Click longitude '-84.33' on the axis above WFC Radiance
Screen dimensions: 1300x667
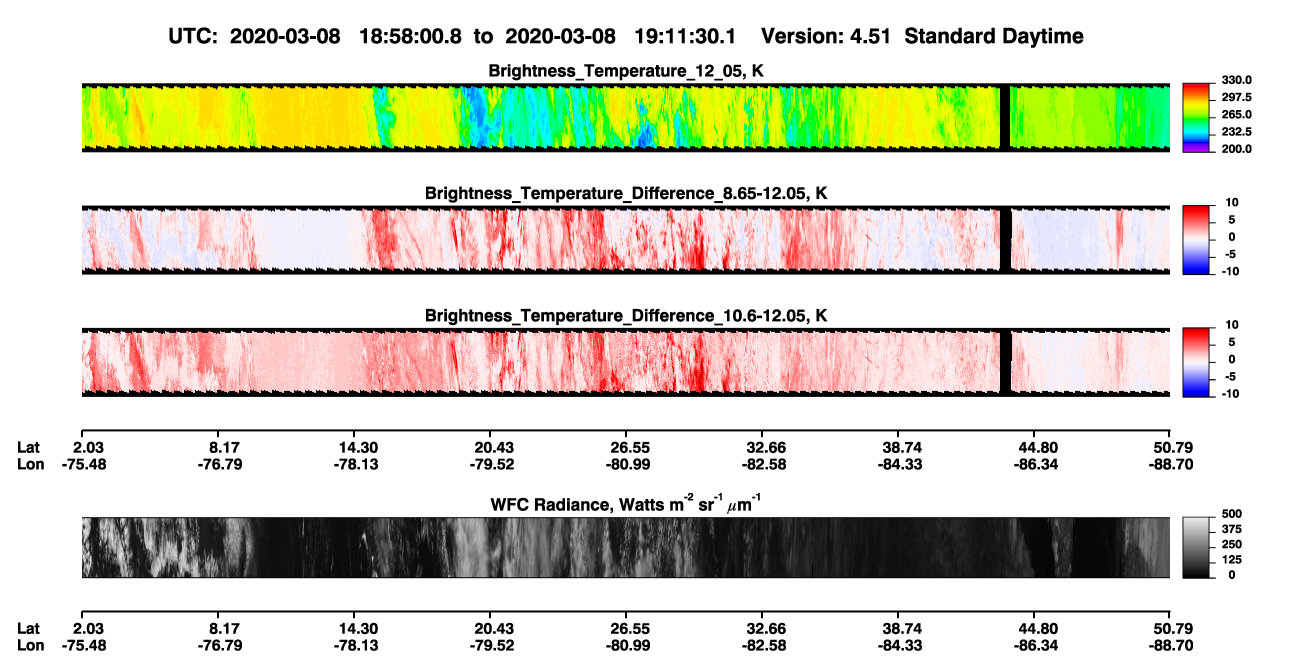[x=898, y=464]
